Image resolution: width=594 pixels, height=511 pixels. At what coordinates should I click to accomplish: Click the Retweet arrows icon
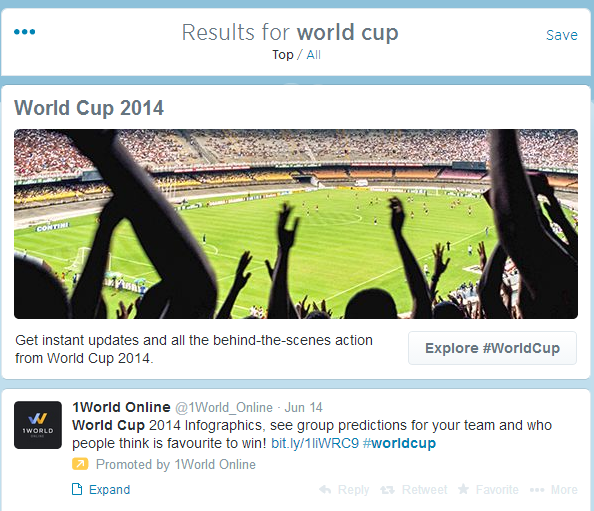tap(387, 490)
